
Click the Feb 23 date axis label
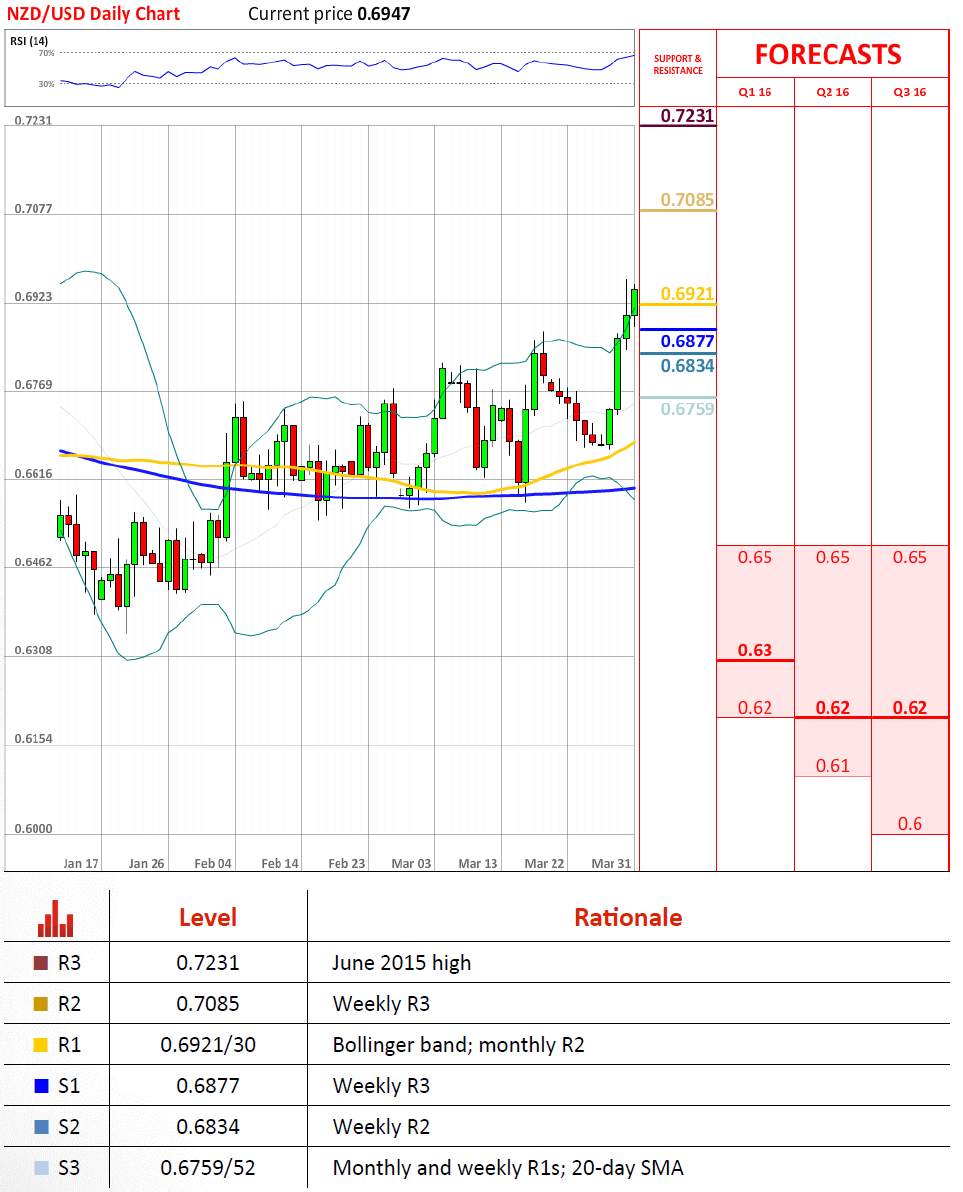(347, 864)
